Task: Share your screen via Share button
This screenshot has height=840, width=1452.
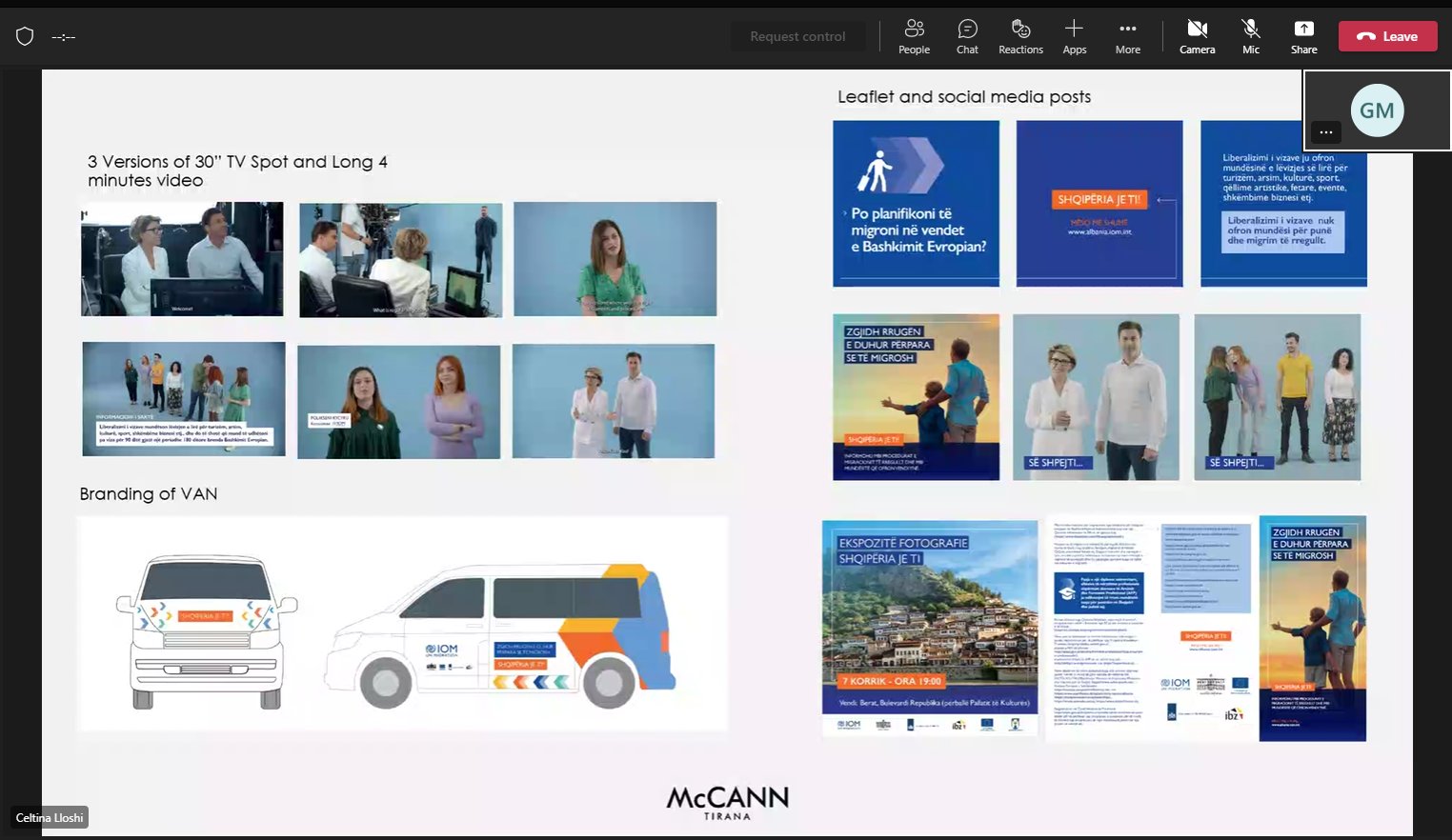Action: pyautogui.click(x=1303, y=37)
